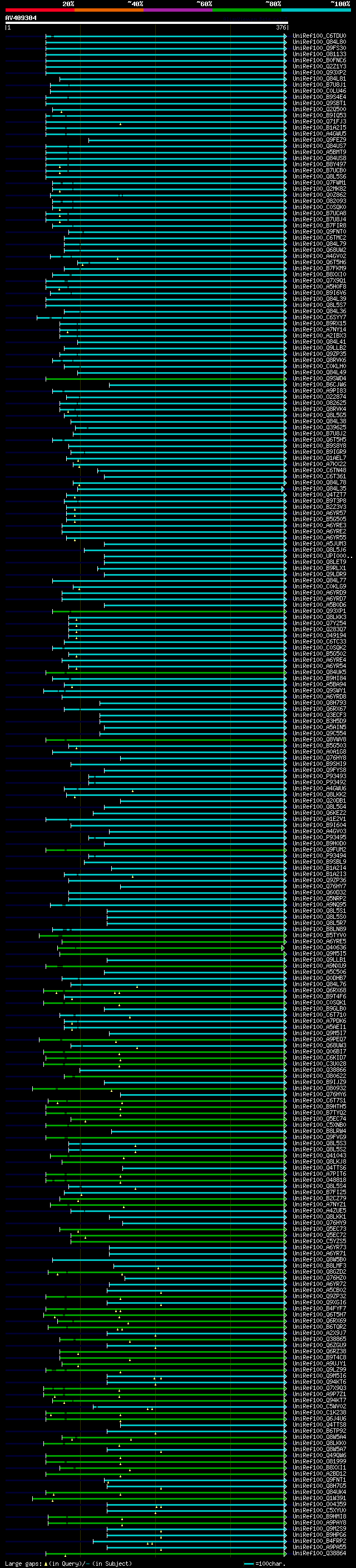Open hit UniRef100_O81133

pos(319,54)
